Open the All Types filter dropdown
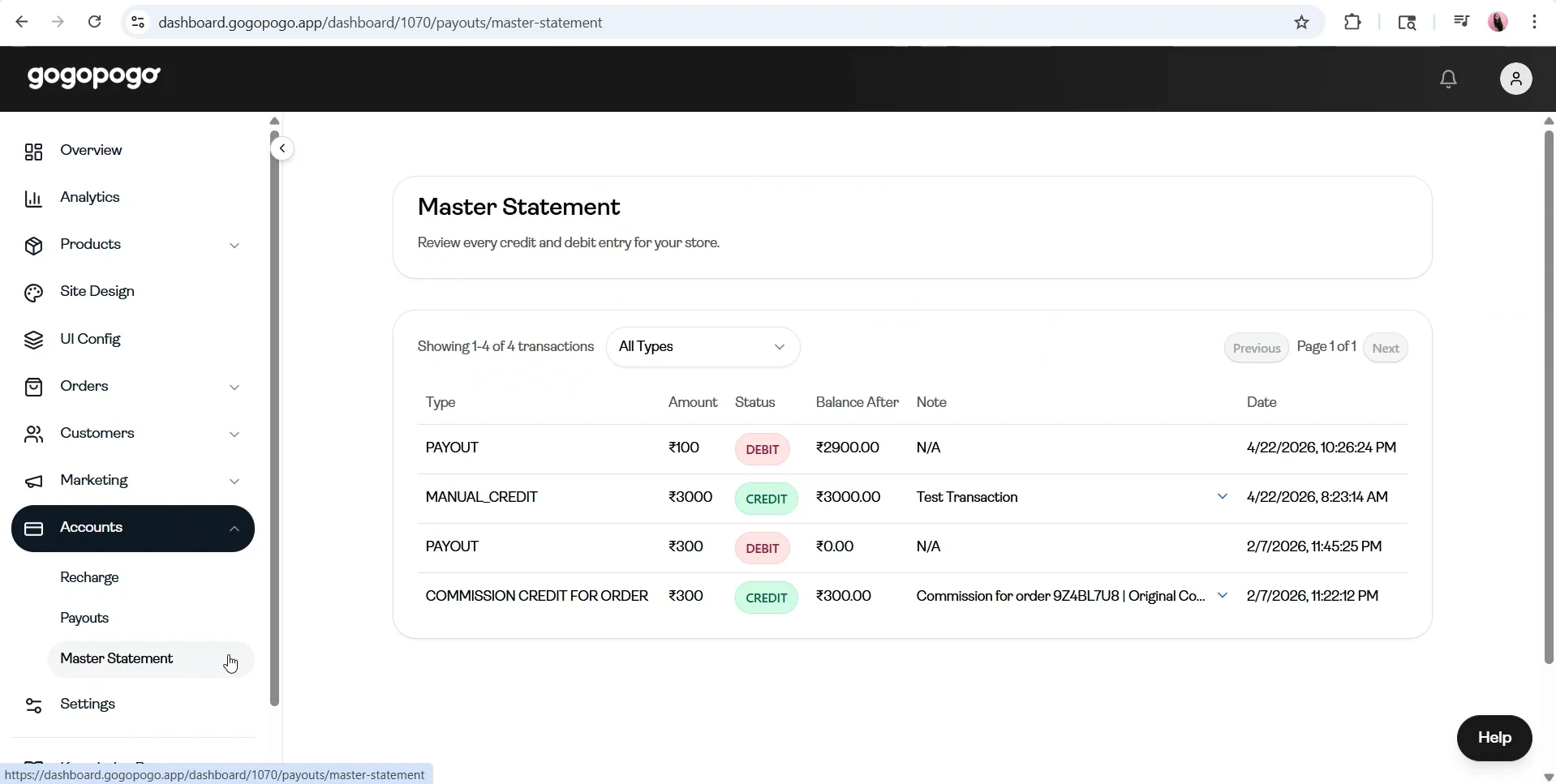 (703, 347)
